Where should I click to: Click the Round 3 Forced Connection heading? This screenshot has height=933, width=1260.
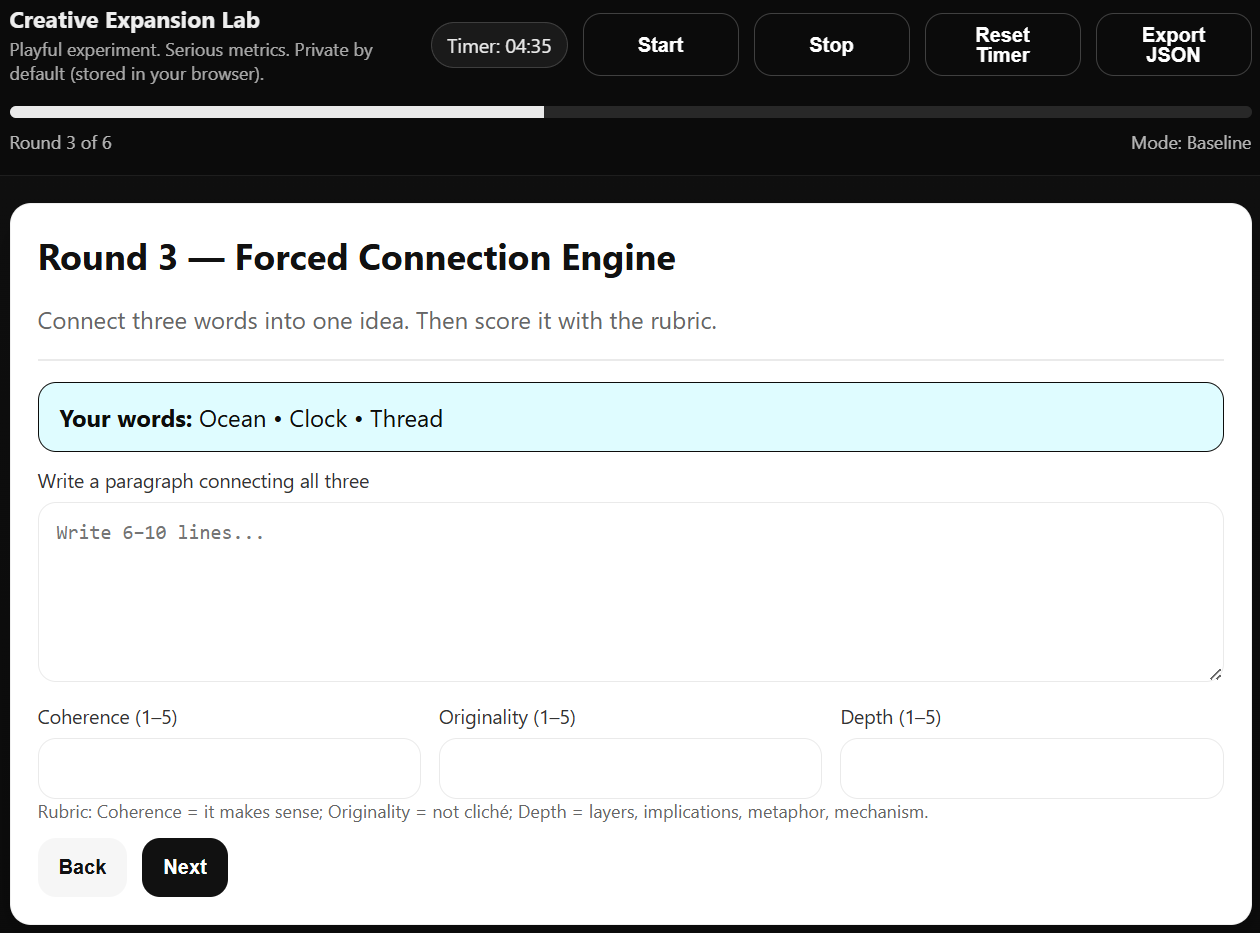click(x=357, y=258)
